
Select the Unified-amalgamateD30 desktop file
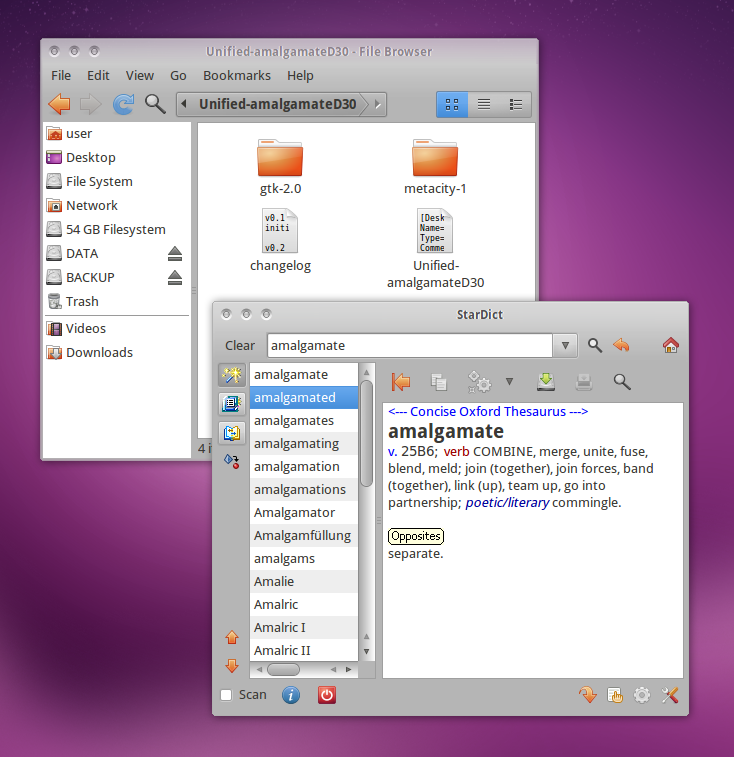[x=435, y=248]
